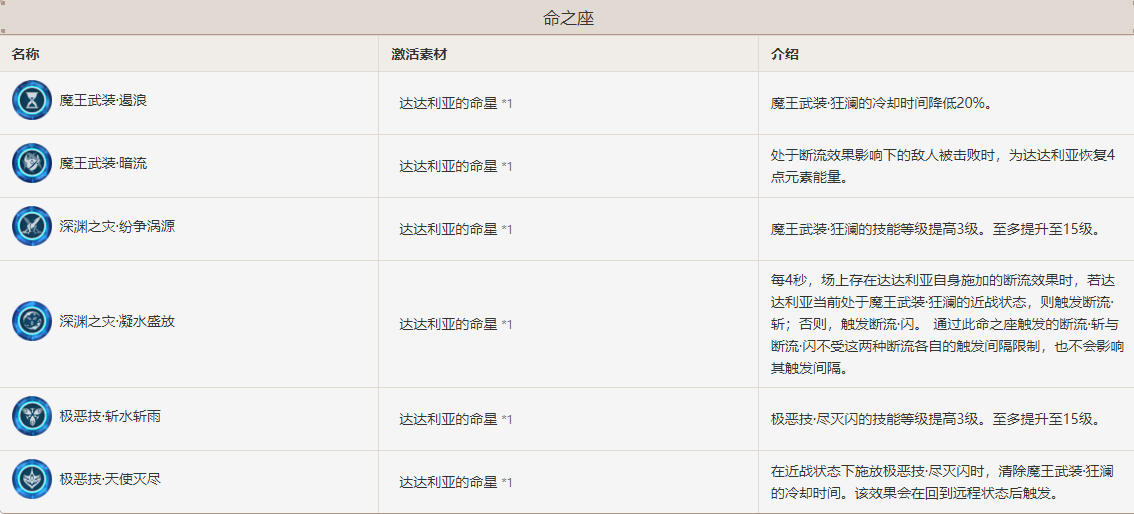The height and width of the screenshot is (514, 1134).
Task: Open 达达利亚的命星 link in 天使灭尽 row
Action: pos(448,482)
